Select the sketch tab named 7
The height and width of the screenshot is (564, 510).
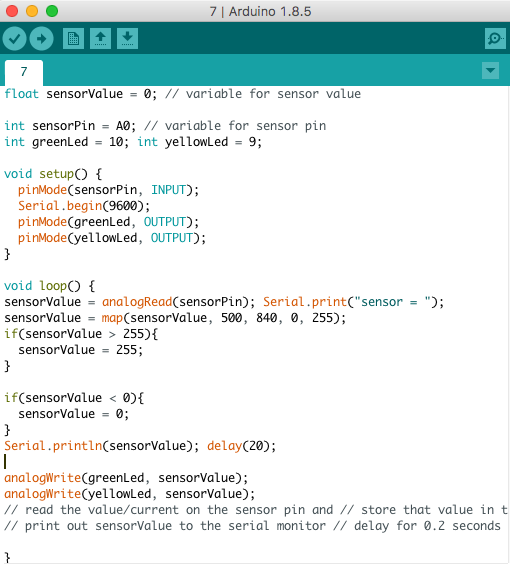click(24, 72)
